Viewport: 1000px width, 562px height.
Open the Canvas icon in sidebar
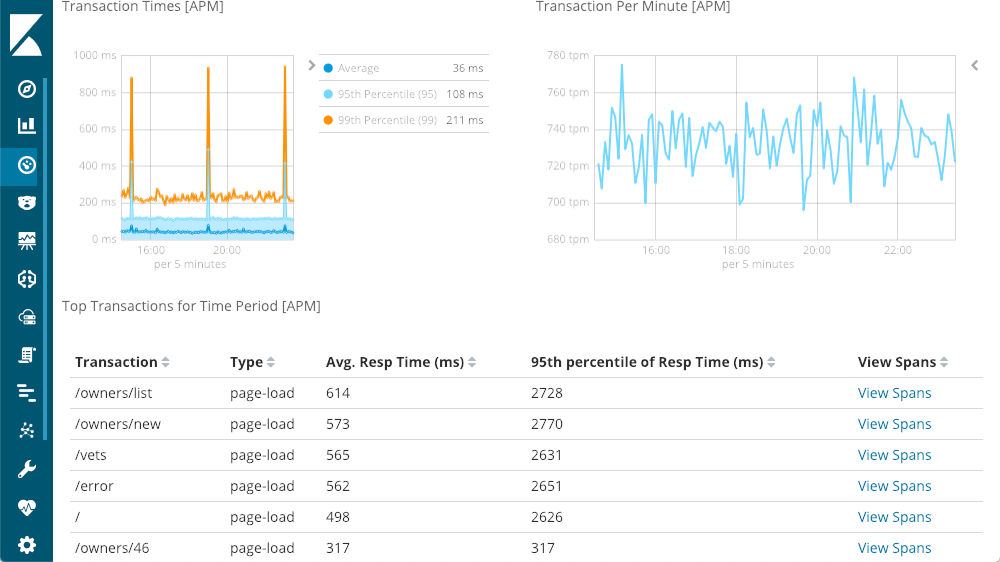point(27,240)
